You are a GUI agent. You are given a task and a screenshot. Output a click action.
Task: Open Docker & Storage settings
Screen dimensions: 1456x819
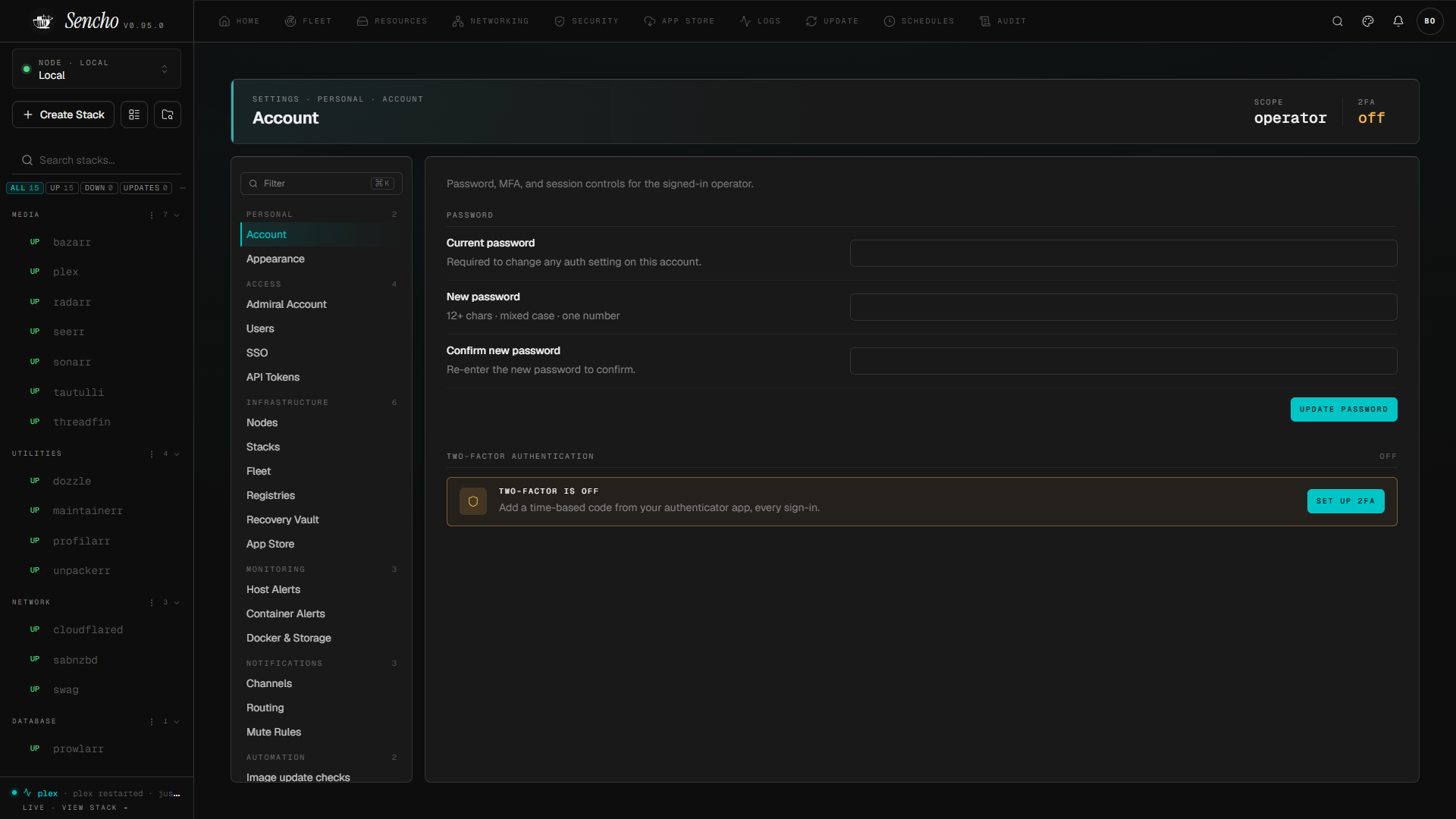321,638
